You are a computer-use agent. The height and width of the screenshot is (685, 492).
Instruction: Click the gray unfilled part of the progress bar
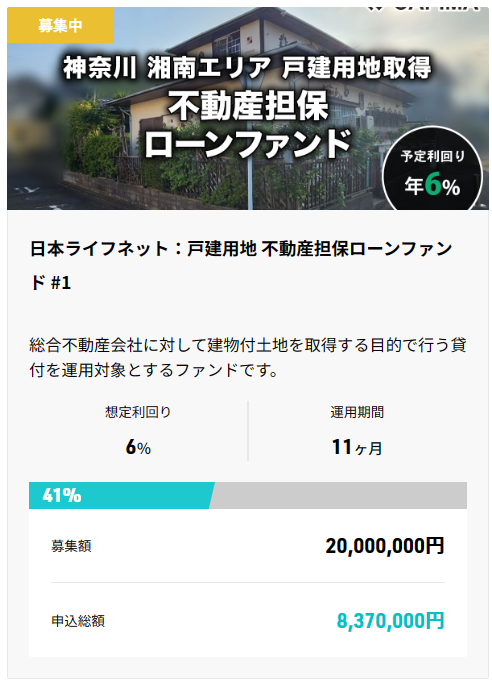click(x=339, y=495)
